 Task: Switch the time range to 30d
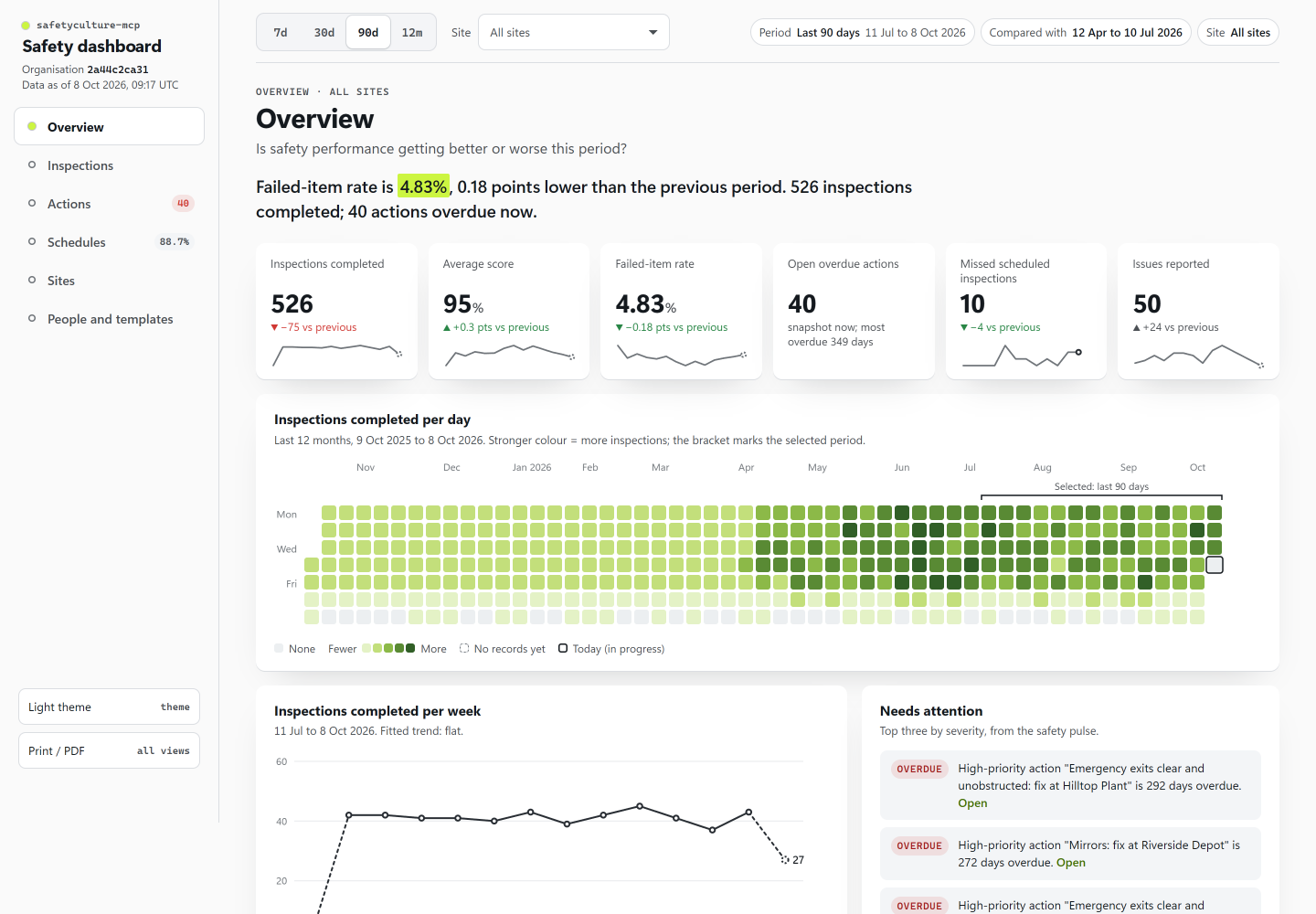coord(324,32)
